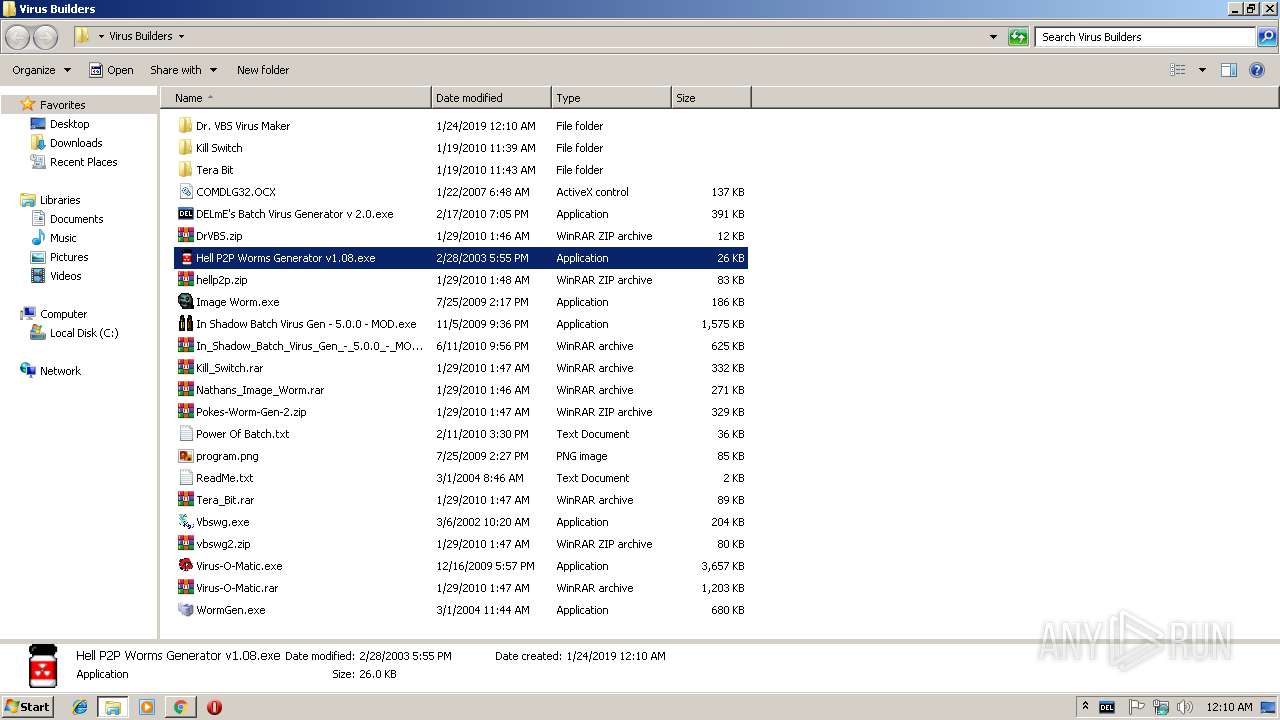Select the file Nathans_Image_Worm.rar

click(260, 390)
